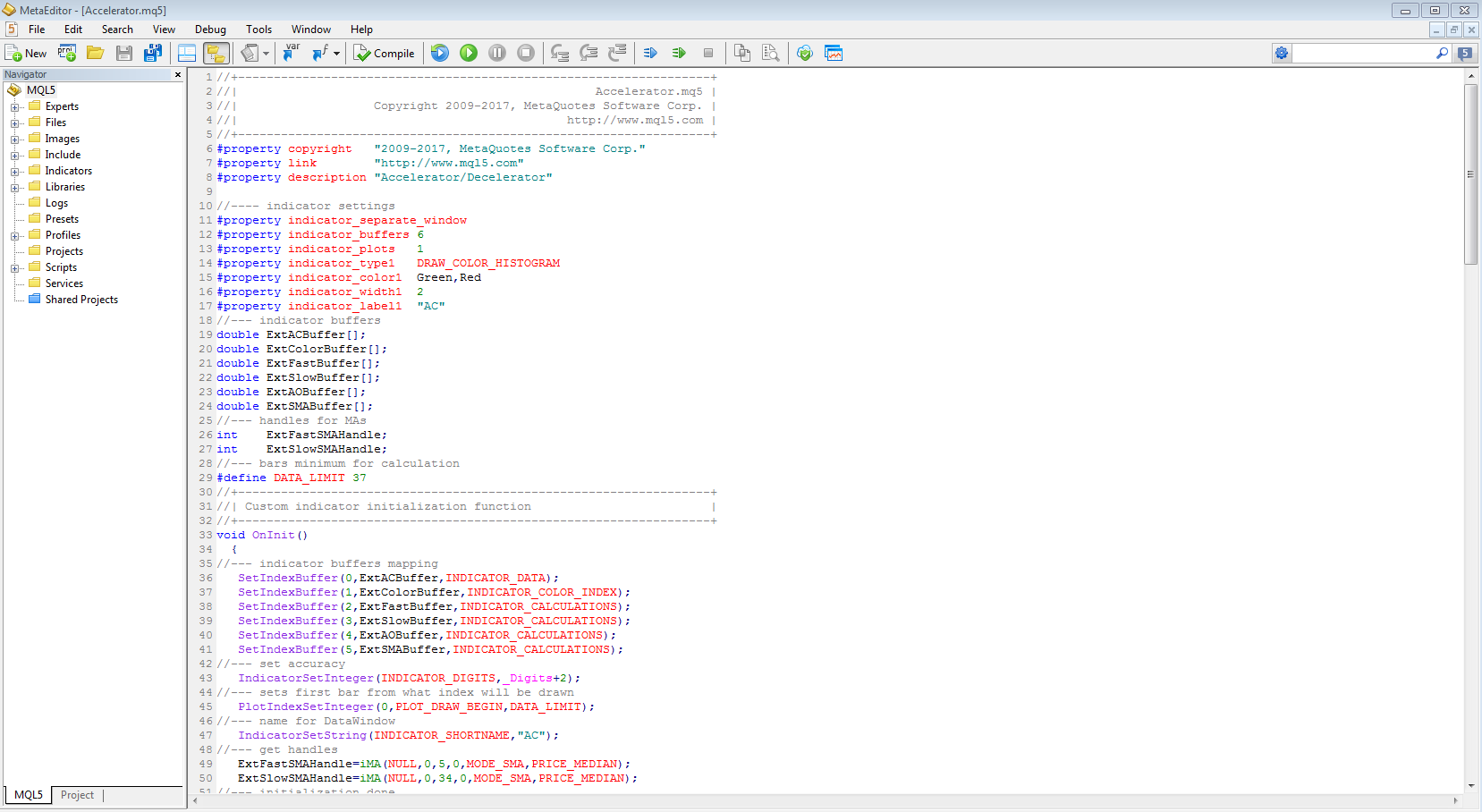
Task: Expand the Images folder node
Action: click(x=14, y=140)
